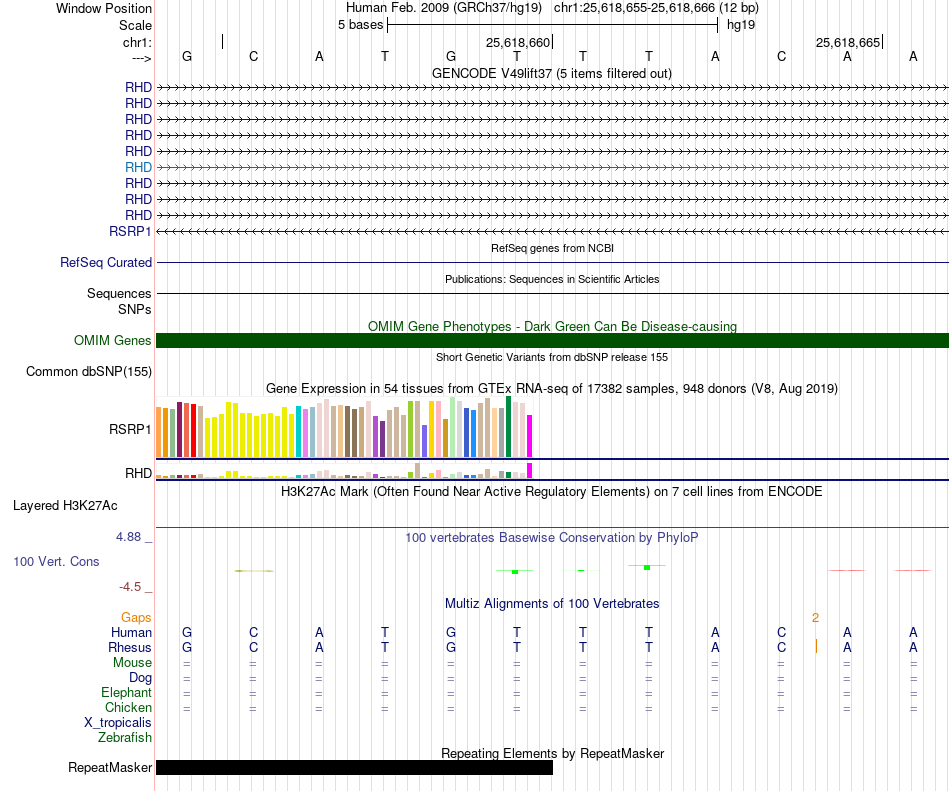Click the 4.88 PhyloP upper scale value
950x791 pixels.
[x=128, y=537]
